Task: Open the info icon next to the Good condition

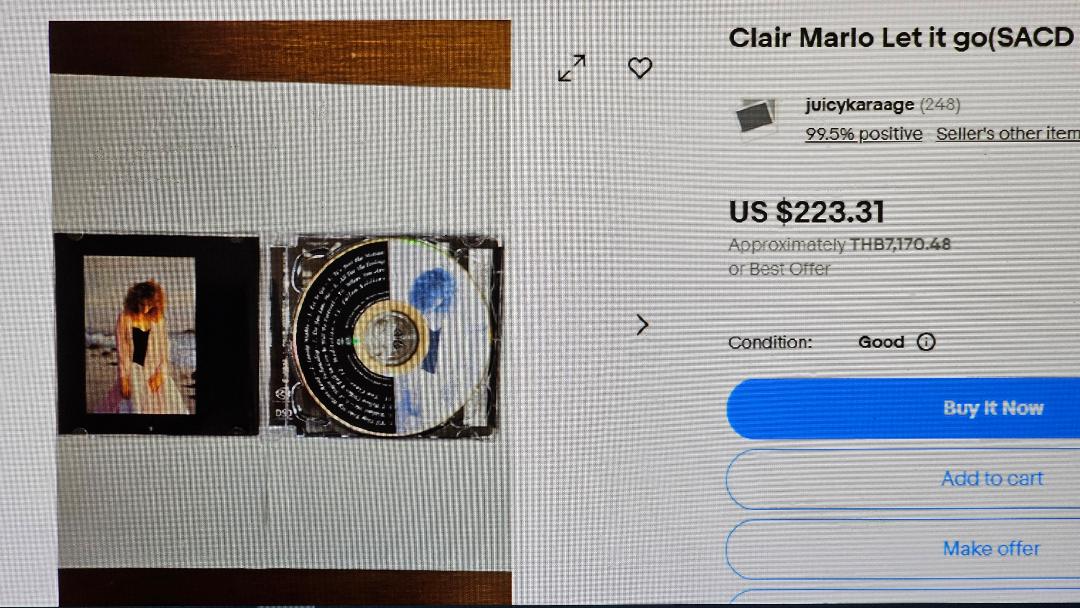Action: 926,342
